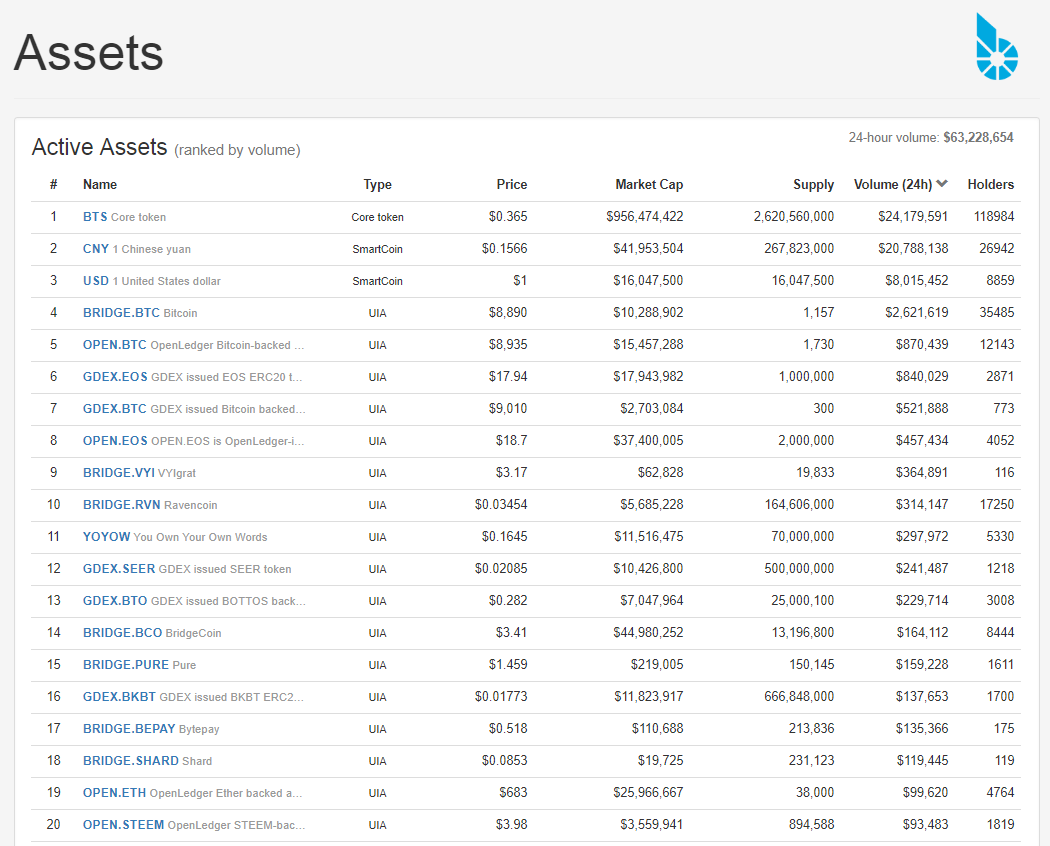Open the BRIDGE.SHARD asset link
The height and width of the screenshot is (846, 1050).
(131, 761)
